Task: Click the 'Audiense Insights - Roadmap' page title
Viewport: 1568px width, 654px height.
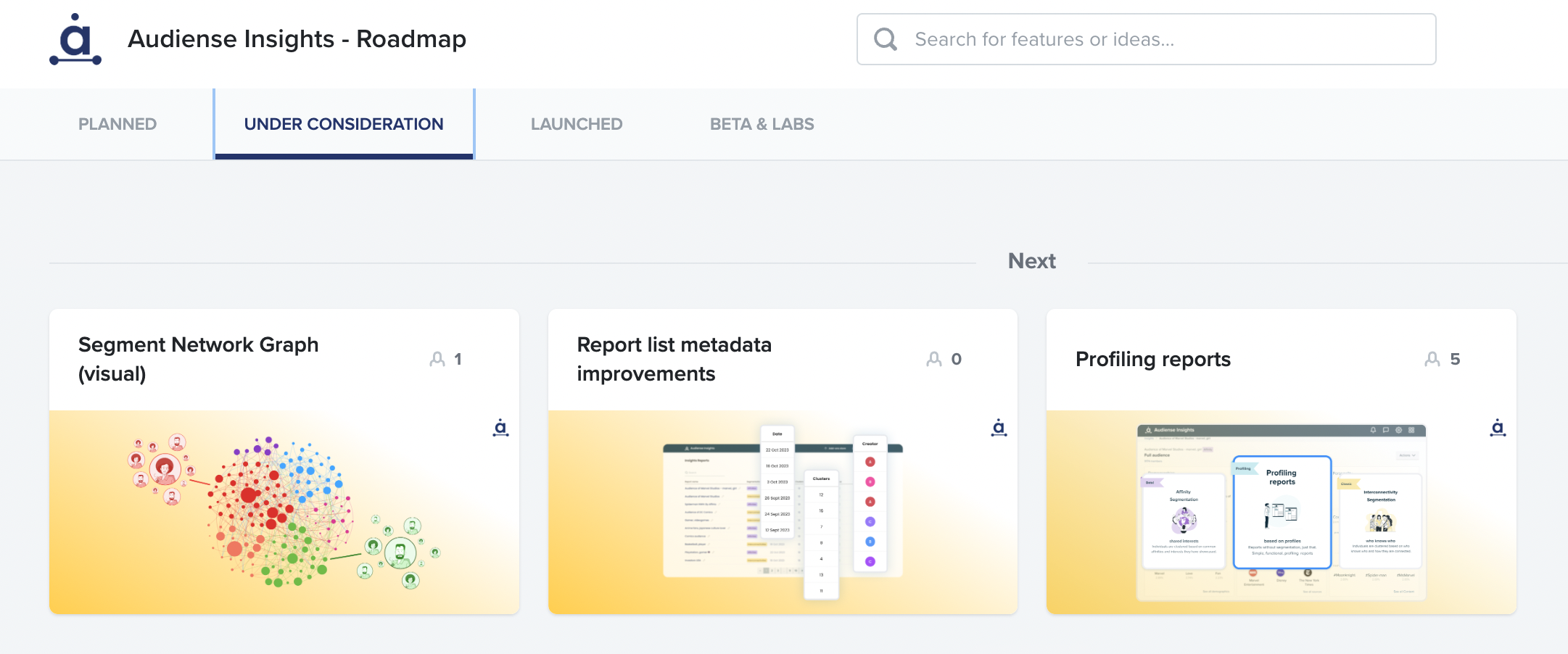Action: pos(297,39)
